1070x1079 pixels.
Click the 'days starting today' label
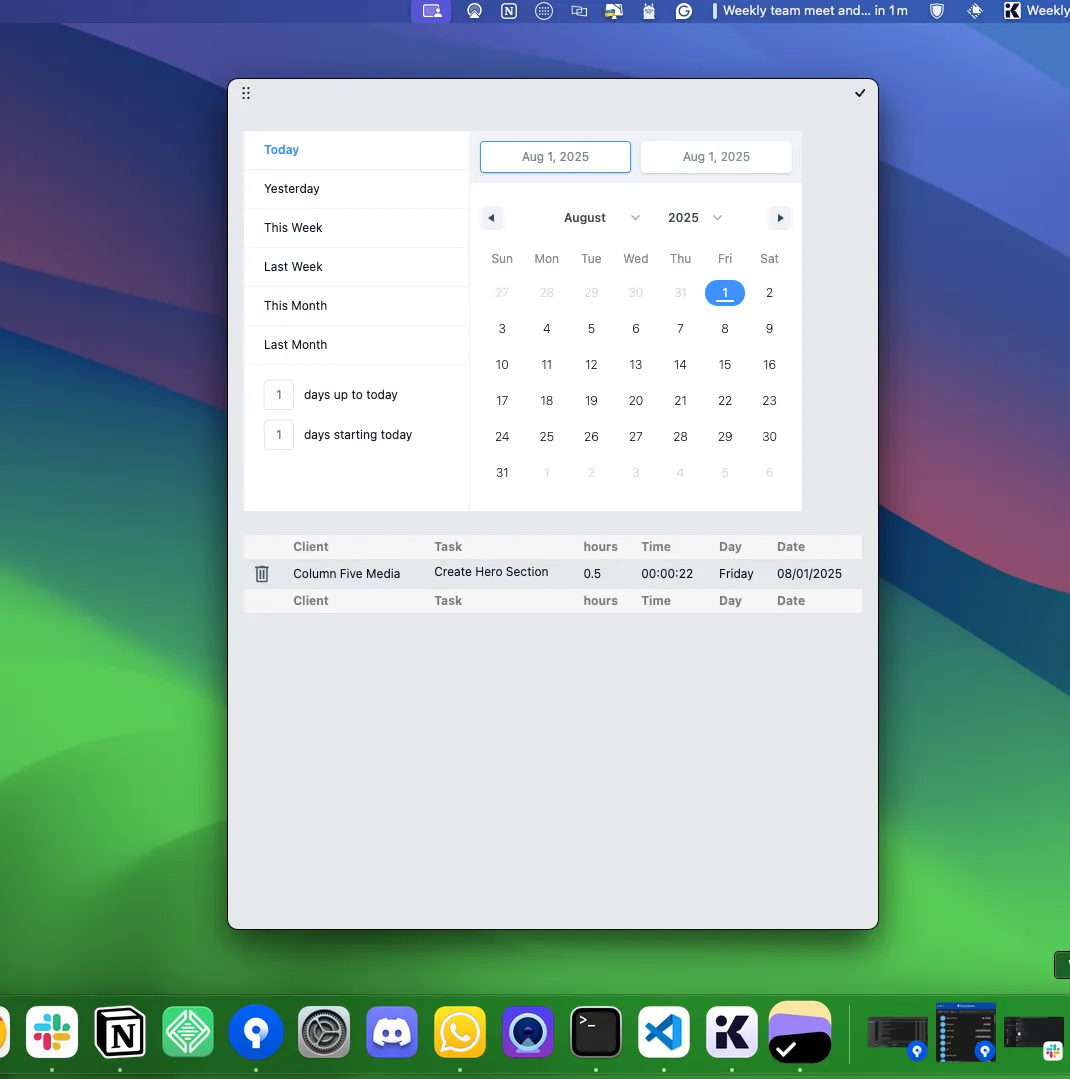coord(358,435)
